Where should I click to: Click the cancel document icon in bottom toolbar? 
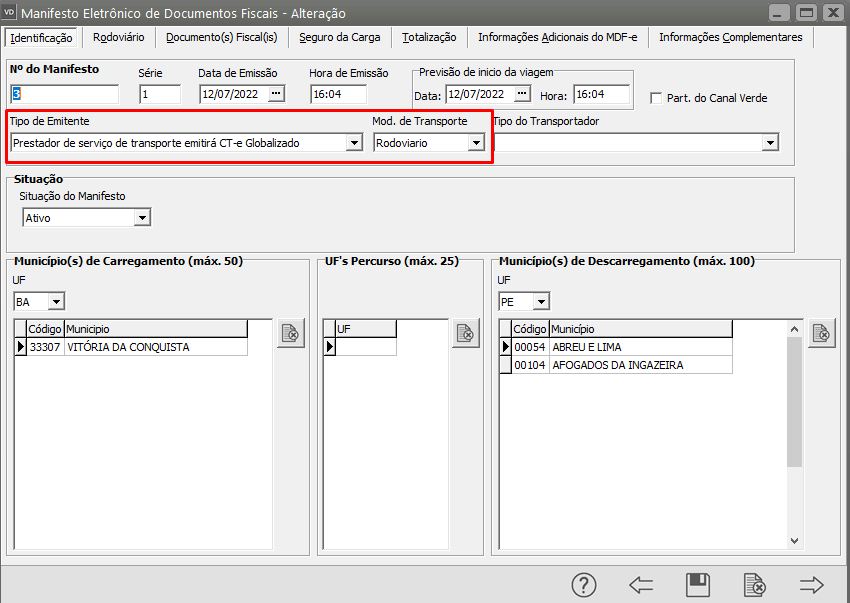point(755,585)
